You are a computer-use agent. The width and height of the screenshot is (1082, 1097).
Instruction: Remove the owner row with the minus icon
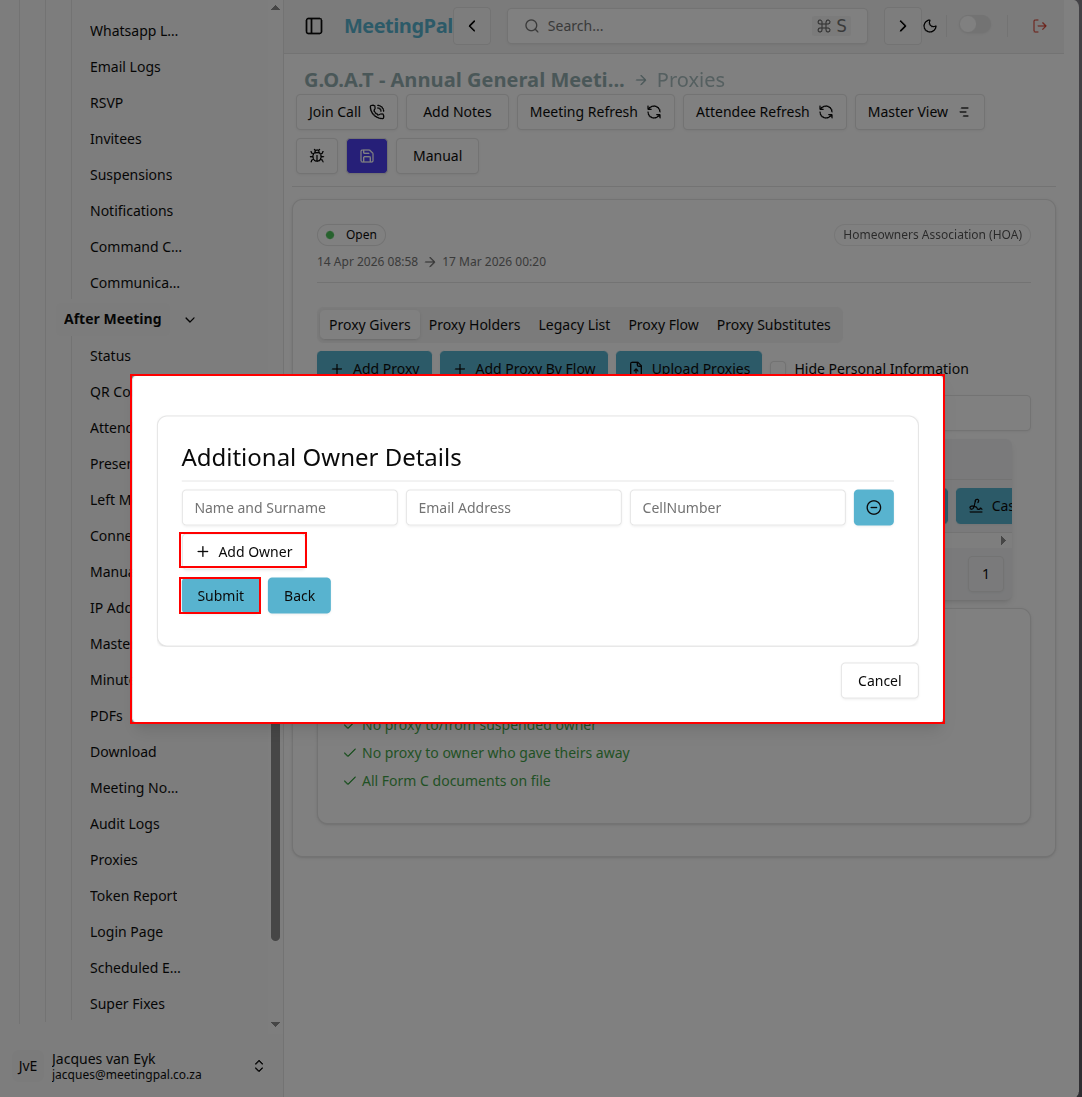click(x=874, y=507)
